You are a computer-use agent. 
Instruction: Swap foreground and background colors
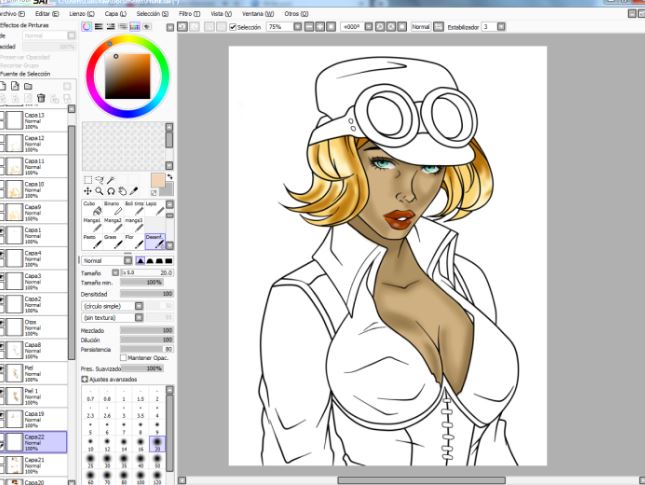coord(169,177)
